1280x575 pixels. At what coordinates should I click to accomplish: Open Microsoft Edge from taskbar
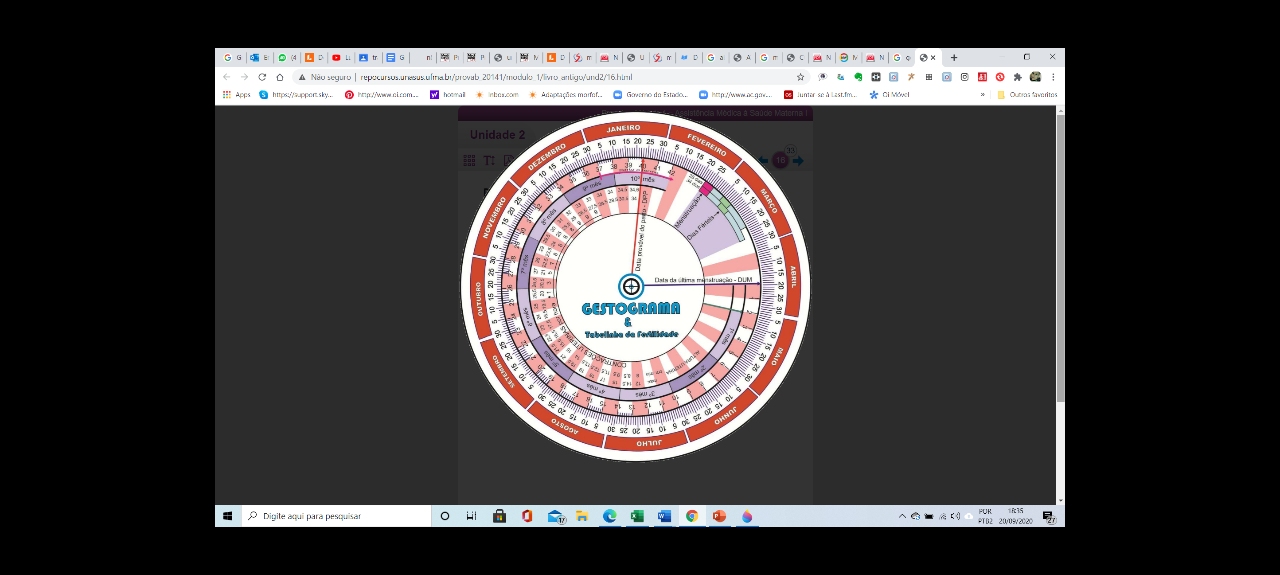[610, 516]
